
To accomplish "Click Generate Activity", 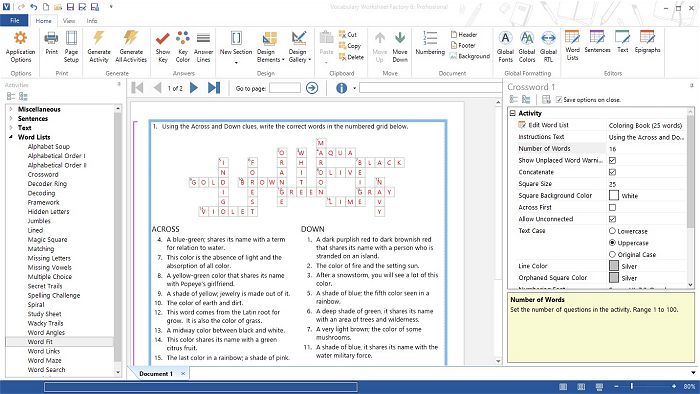I will coord(99,46).
